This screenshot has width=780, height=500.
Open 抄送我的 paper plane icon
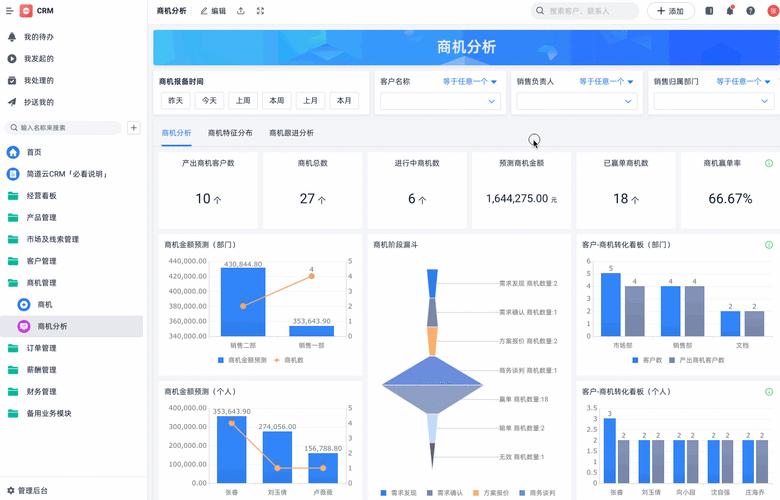pyautogui.click(x=12, y=102)
